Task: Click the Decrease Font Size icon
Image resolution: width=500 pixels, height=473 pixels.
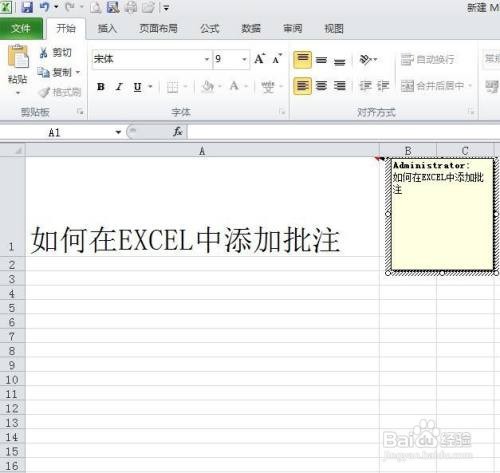Action: [277, 59]
